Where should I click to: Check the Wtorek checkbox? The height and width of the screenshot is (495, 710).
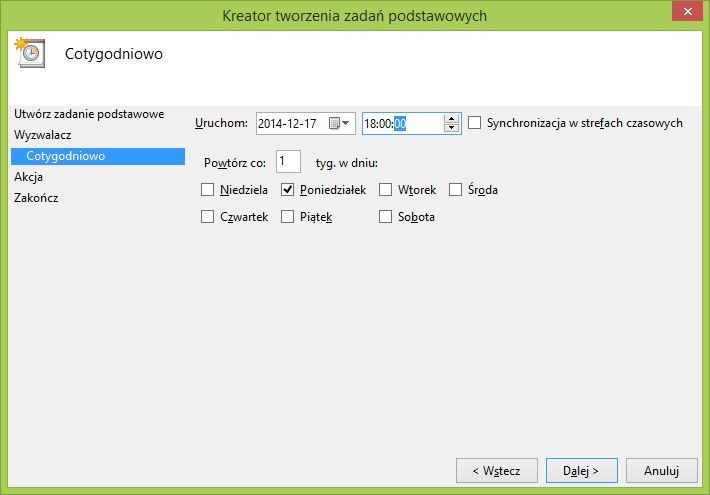tap(385, 189)
